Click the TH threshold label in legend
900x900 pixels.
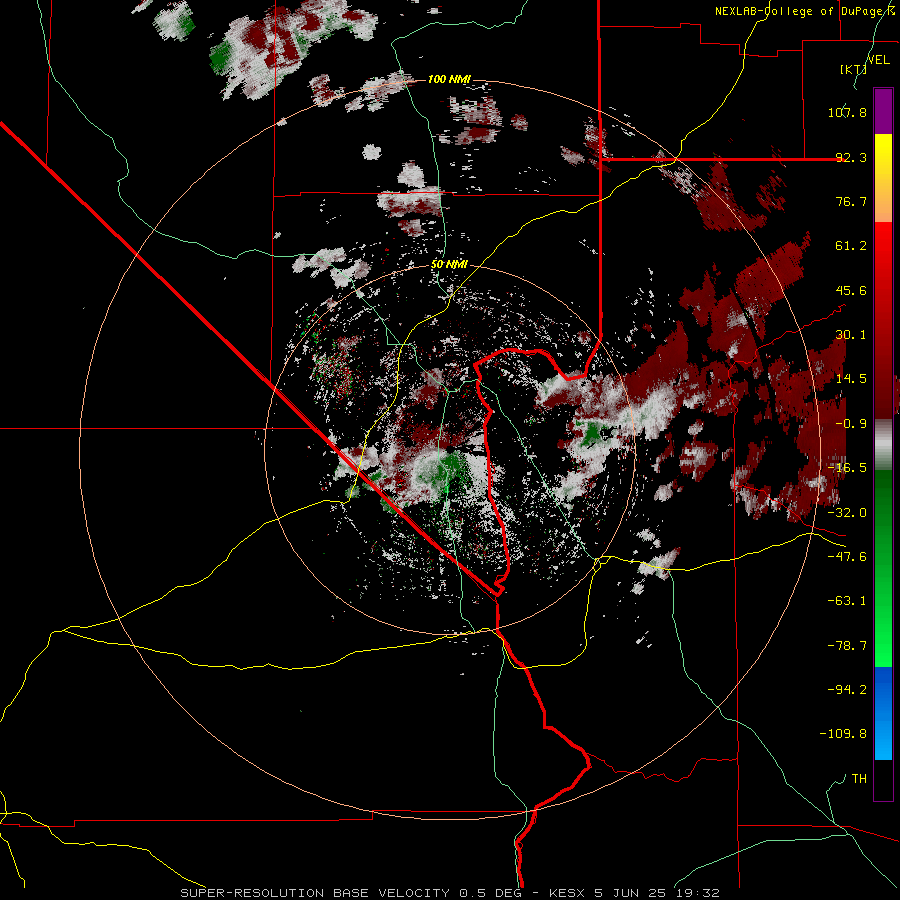(x=859, y=779)
